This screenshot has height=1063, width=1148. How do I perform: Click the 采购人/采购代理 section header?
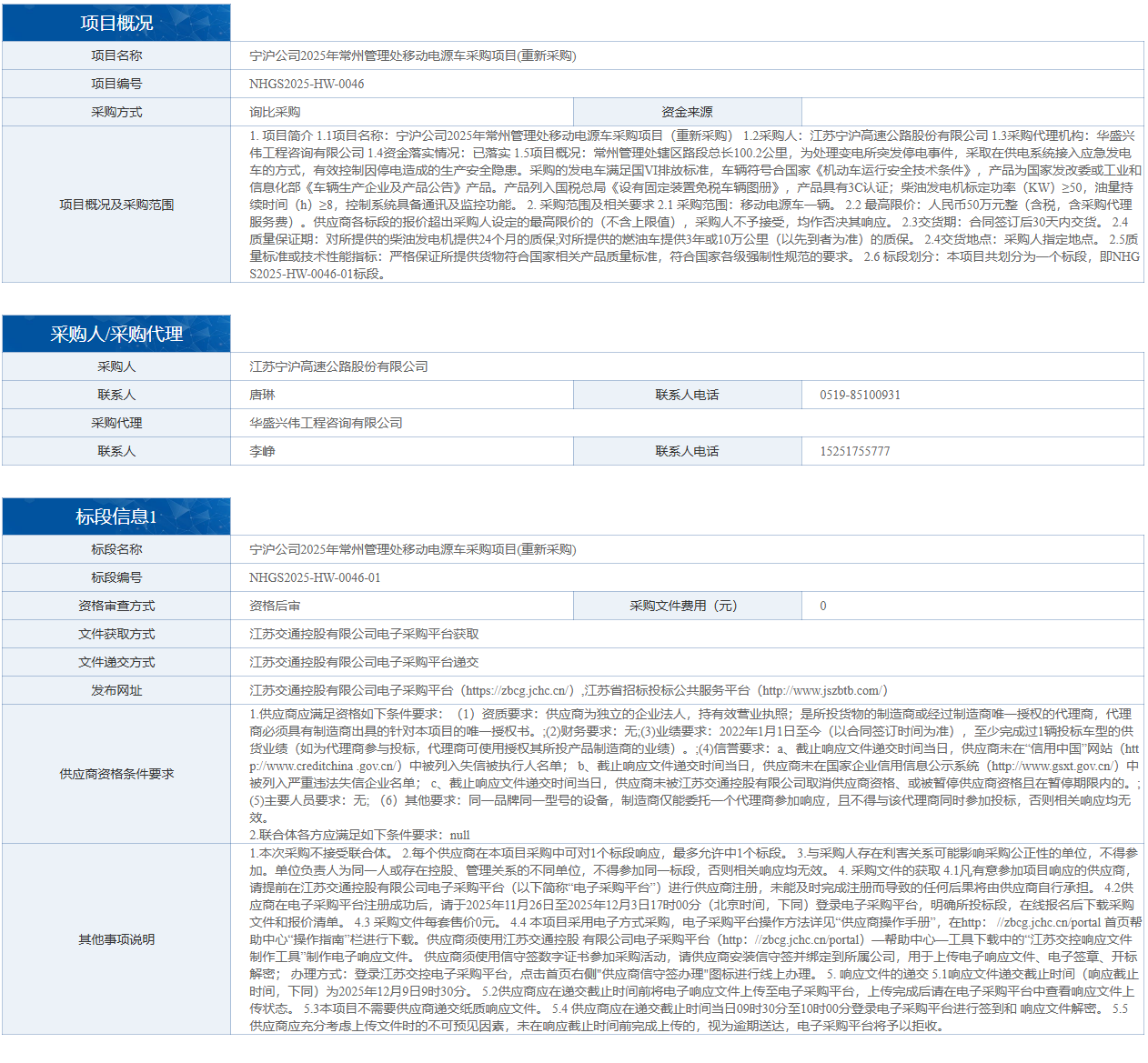[x=116, y=335]
